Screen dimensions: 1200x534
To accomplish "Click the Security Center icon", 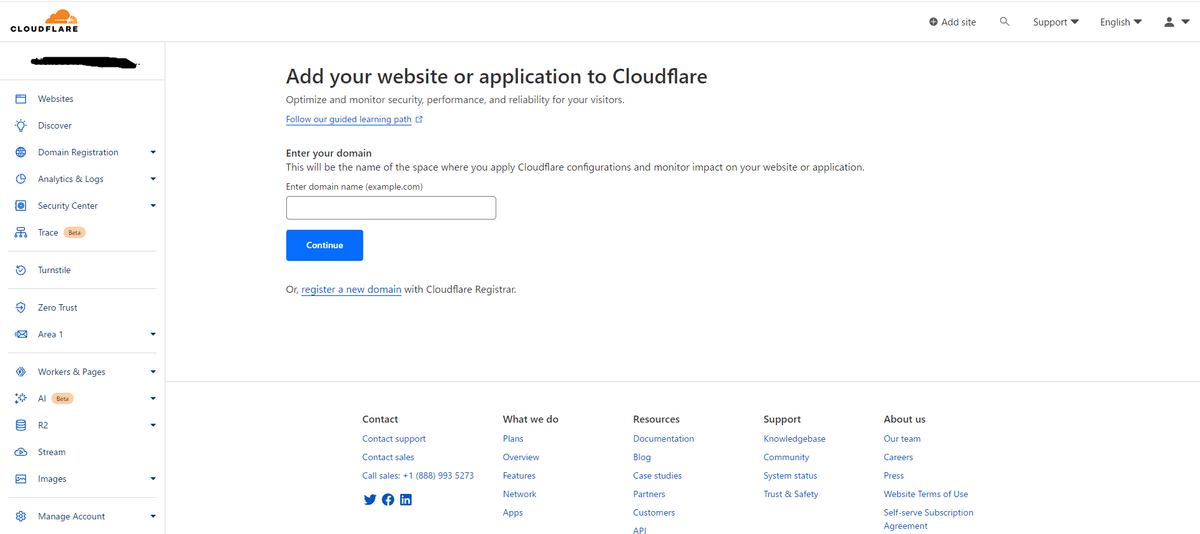I will click(x=20, y=206).
